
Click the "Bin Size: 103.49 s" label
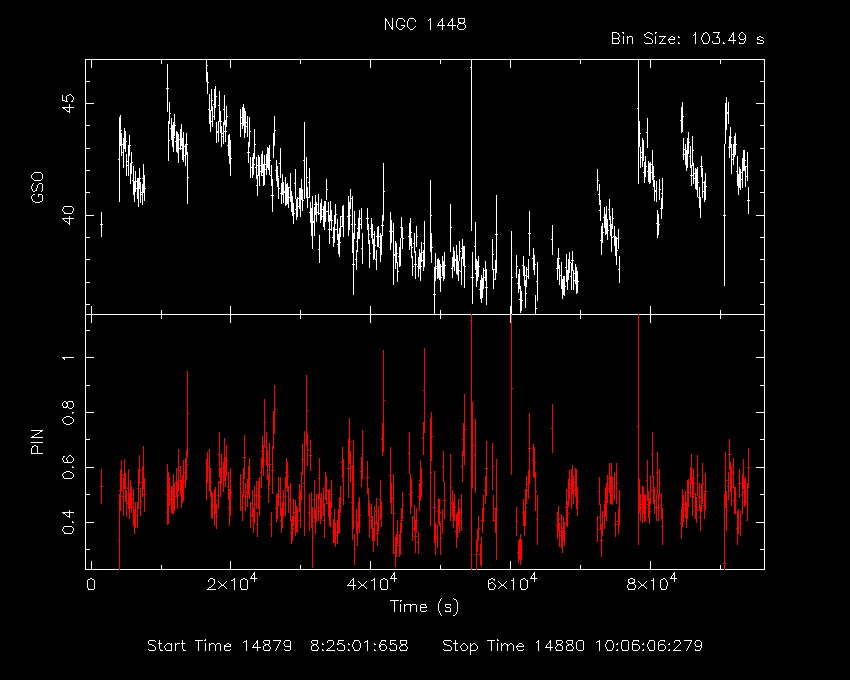(687, 39)
